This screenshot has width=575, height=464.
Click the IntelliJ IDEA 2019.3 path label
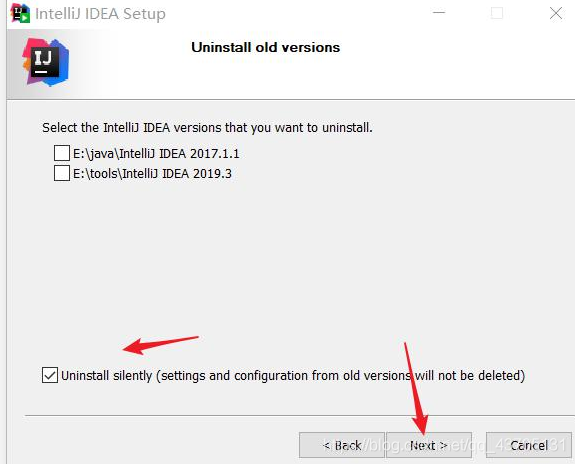152,173
